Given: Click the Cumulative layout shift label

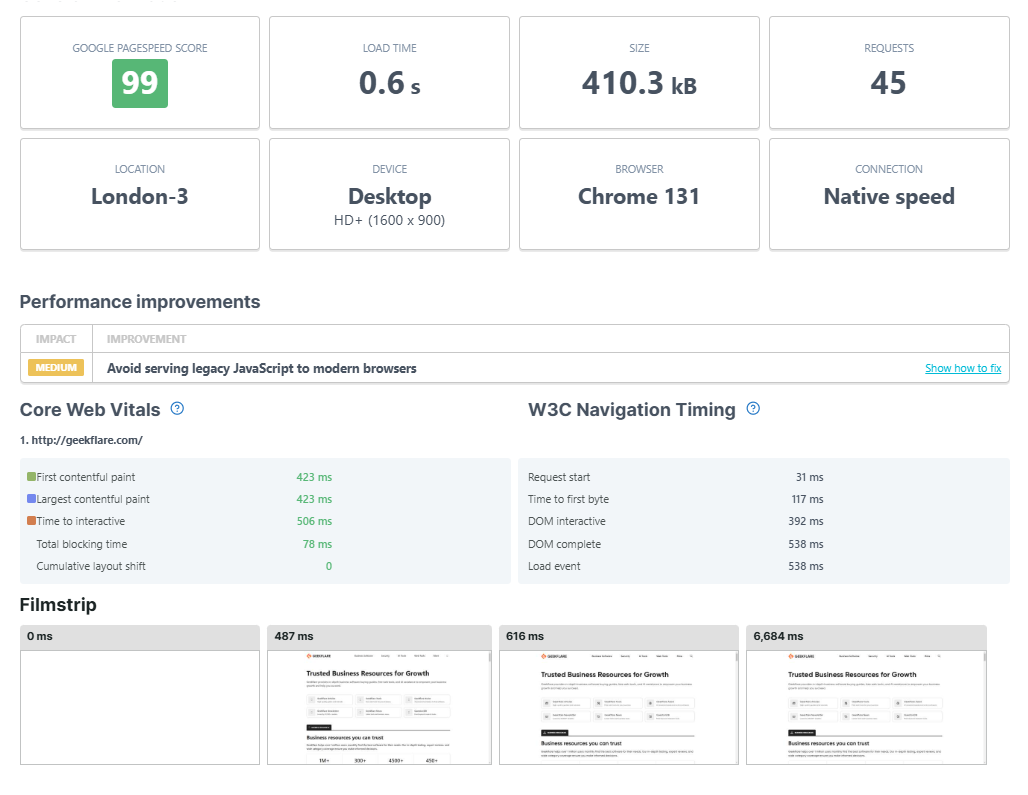Looking at the screenshot, I should pyautogui.click(x=91, y=566).
